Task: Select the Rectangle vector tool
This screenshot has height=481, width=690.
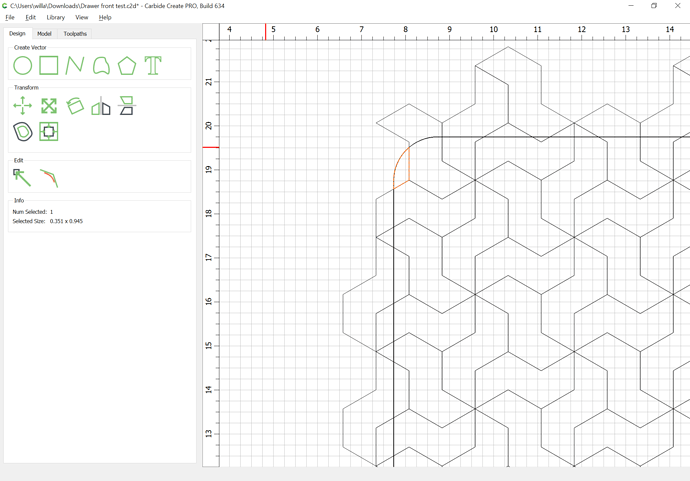Action: 48,66
